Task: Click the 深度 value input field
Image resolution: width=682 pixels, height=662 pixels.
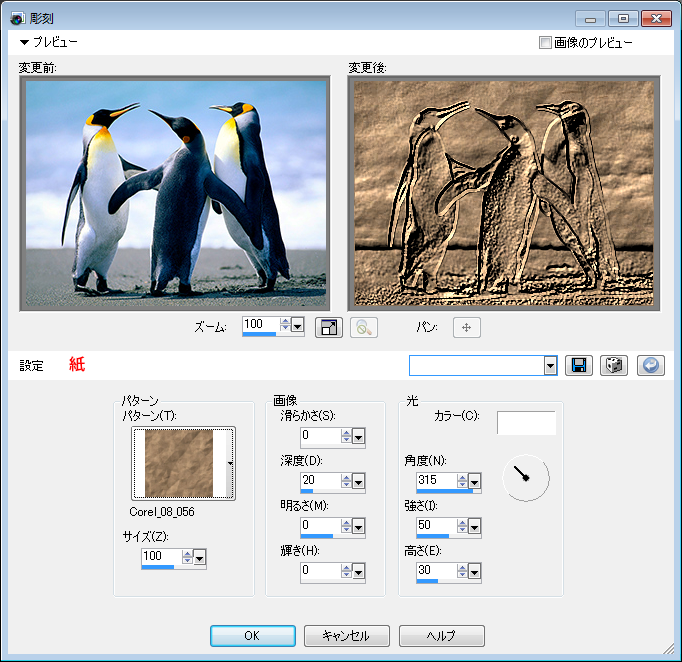Action: (320, 480)
